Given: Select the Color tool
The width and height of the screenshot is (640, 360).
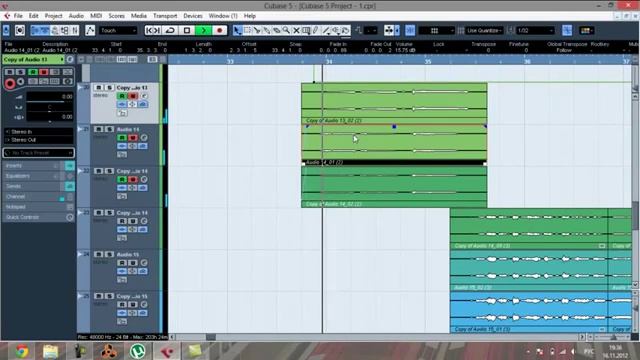Looking at the screenshot, I should (345, 31).
